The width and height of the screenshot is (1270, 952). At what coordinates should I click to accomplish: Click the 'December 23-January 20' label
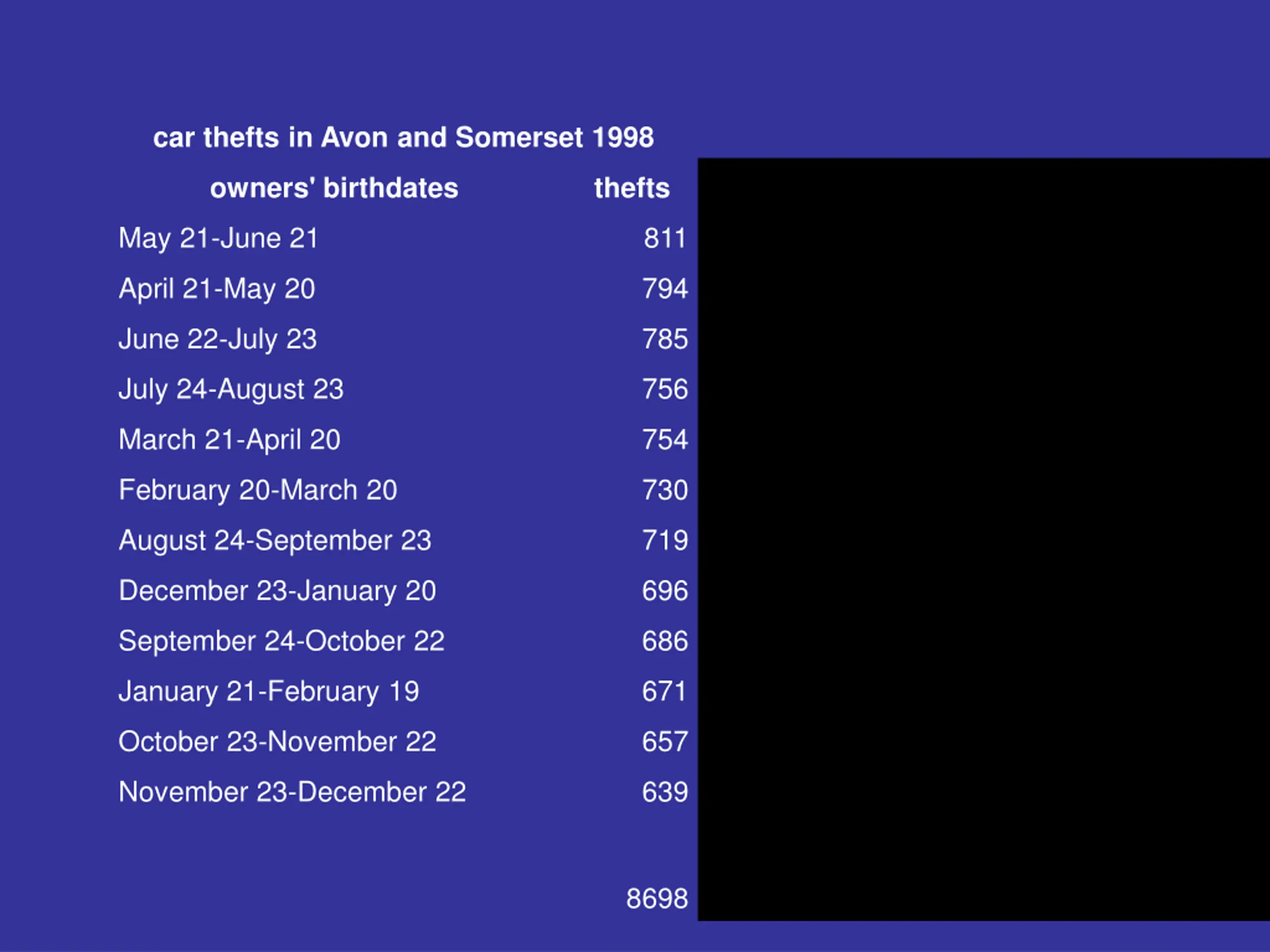(x=277, y=591)
